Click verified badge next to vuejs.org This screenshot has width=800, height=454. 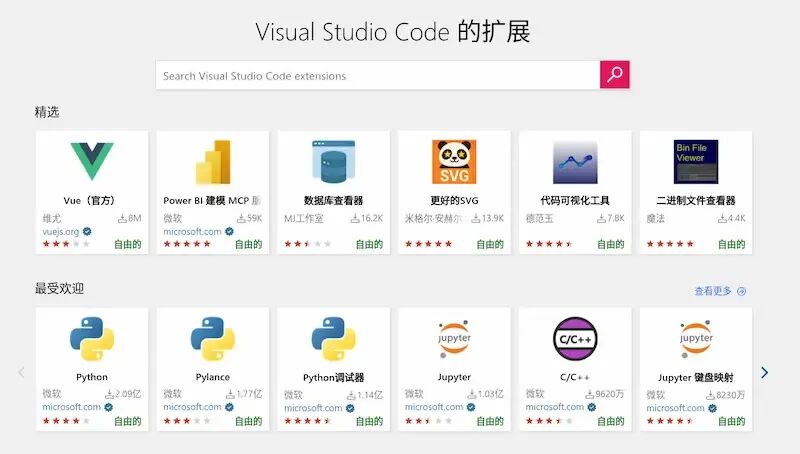point(87,232)
